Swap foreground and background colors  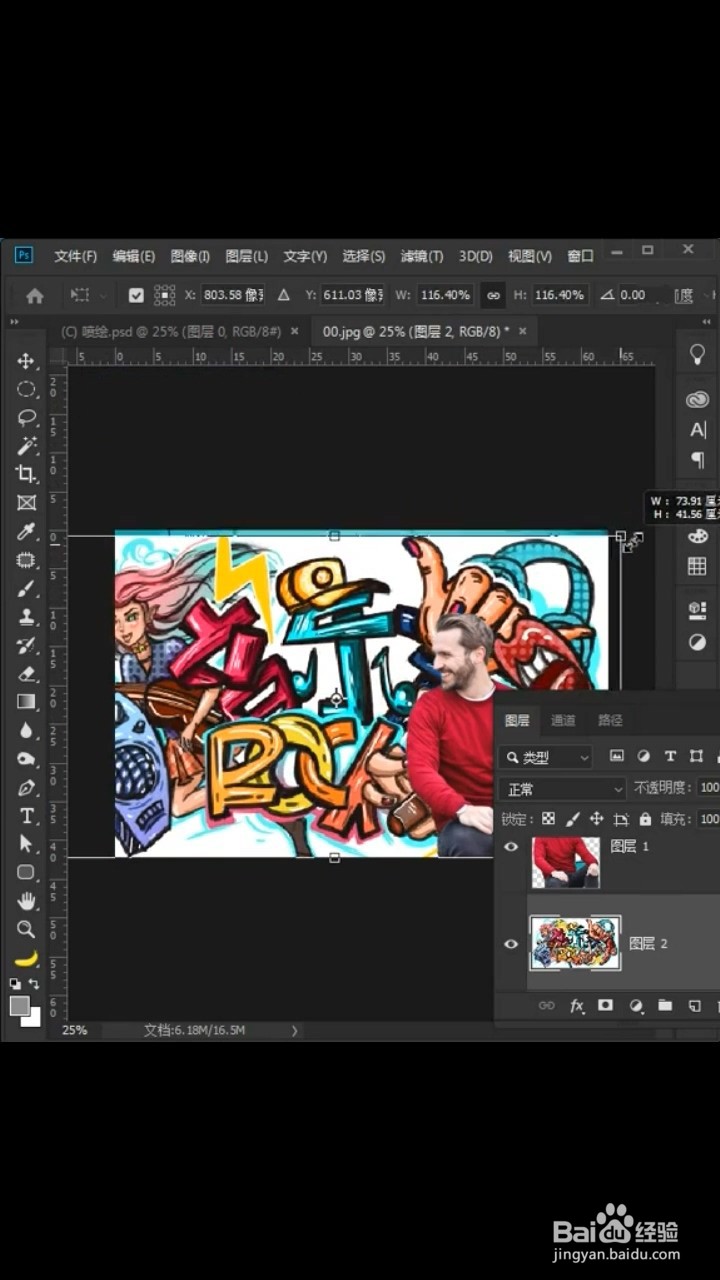35,984
